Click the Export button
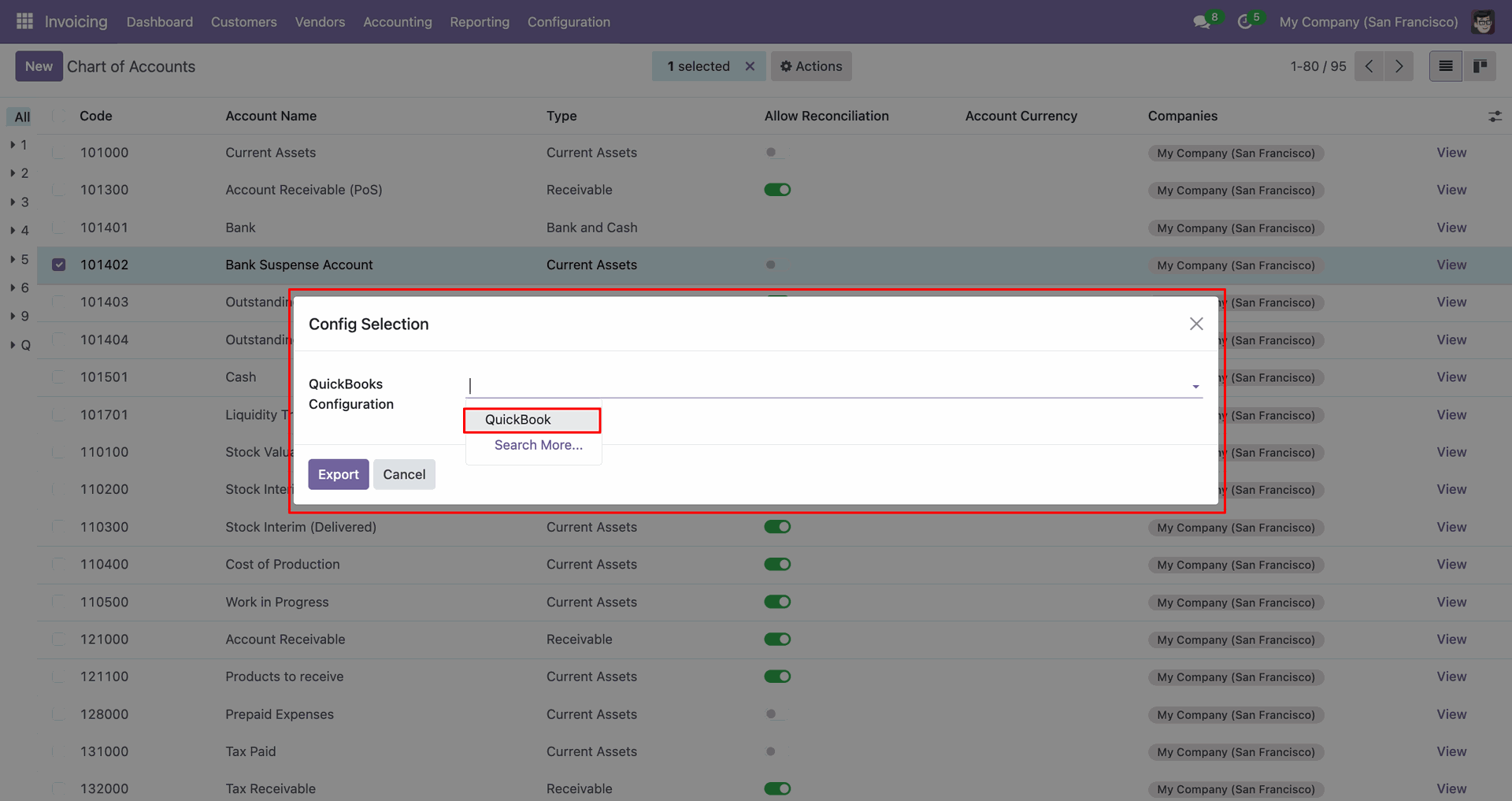Image resolution: width=1512 pixels, height=801 pixels. coord(338,474)
